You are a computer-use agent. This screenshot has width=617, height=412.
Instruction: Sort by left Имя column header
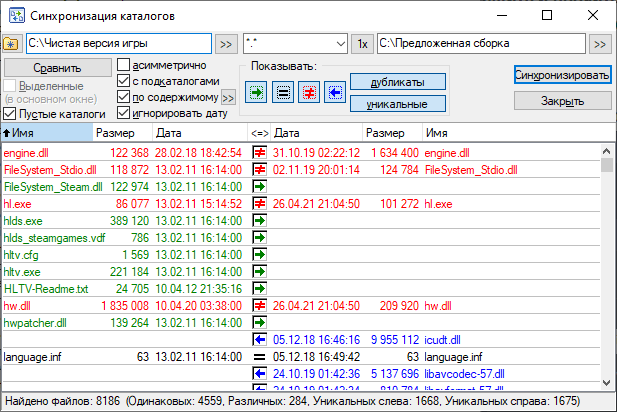click(46, 132)
